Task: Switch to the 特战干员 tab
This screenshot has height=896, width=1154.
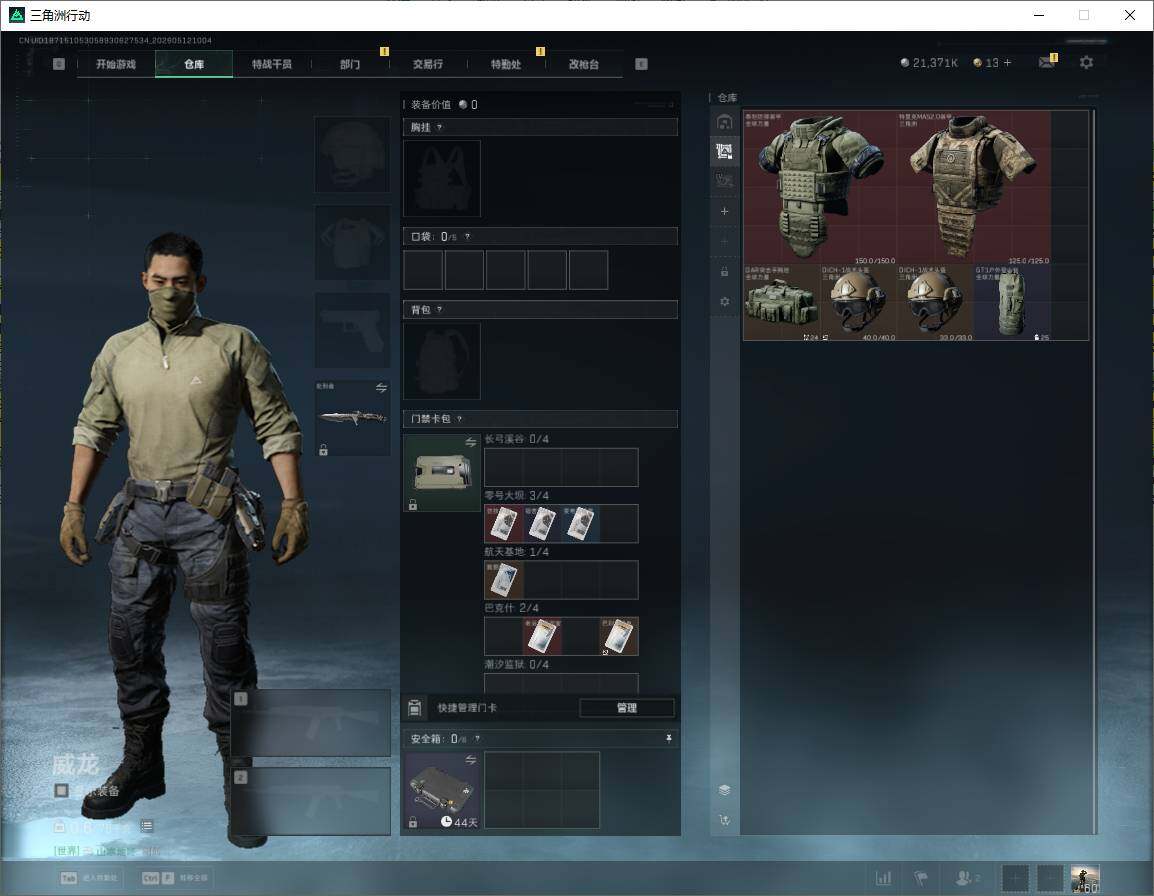Action: click(x=272, y=64)
